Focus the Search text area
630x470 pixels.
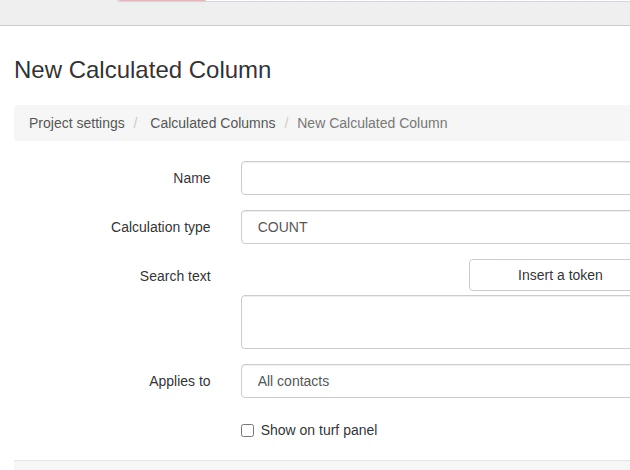point(436,322)
